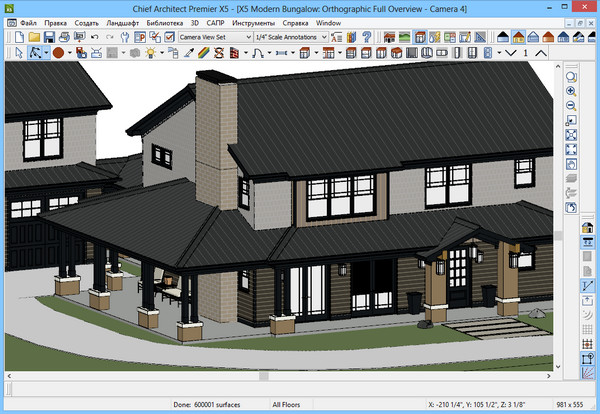Click Fill Window icon with four arrows
Image resolution: width=600 pixels, height=414 pixels.
(571, 149)
